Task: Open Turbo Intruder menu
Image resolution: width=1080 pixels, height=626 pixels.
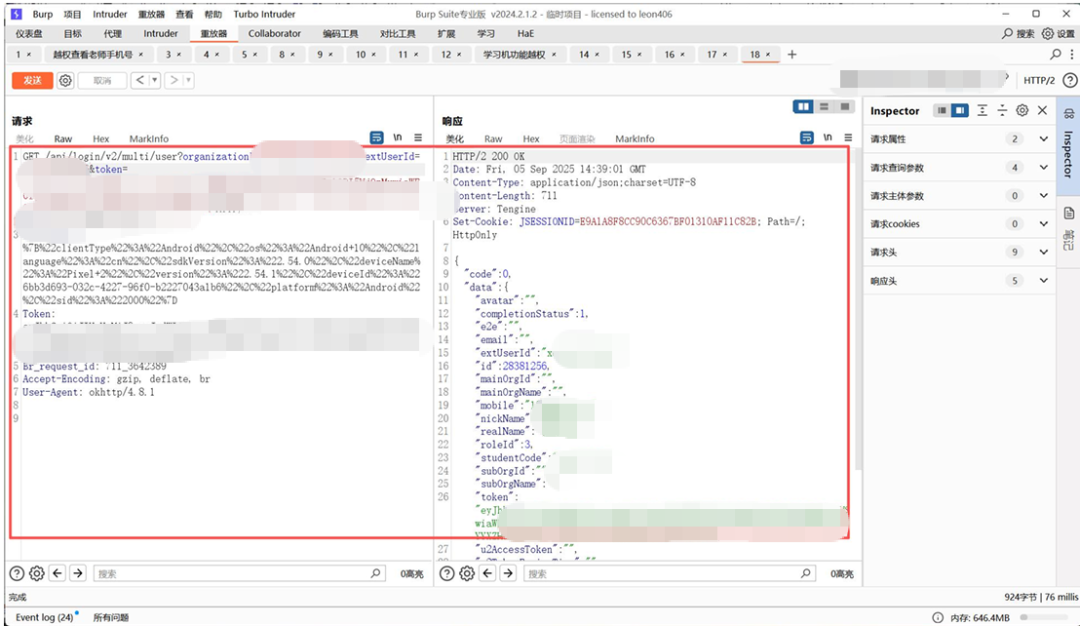Action: (x=264, y=14)
